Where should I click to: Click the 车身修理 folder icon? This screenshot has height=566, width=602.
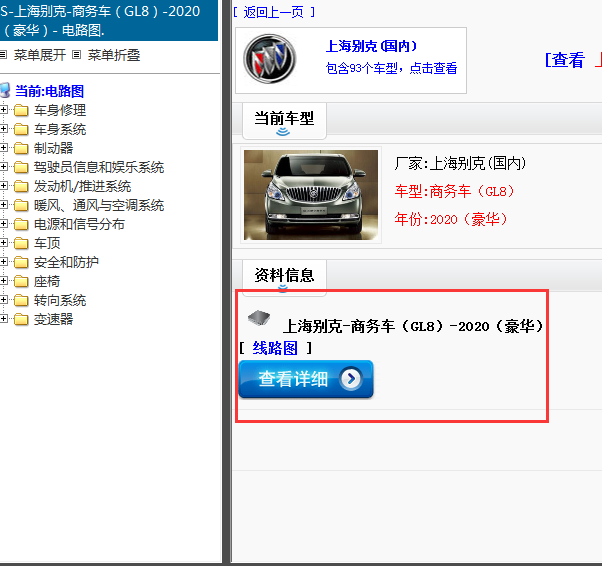point(21,111)
